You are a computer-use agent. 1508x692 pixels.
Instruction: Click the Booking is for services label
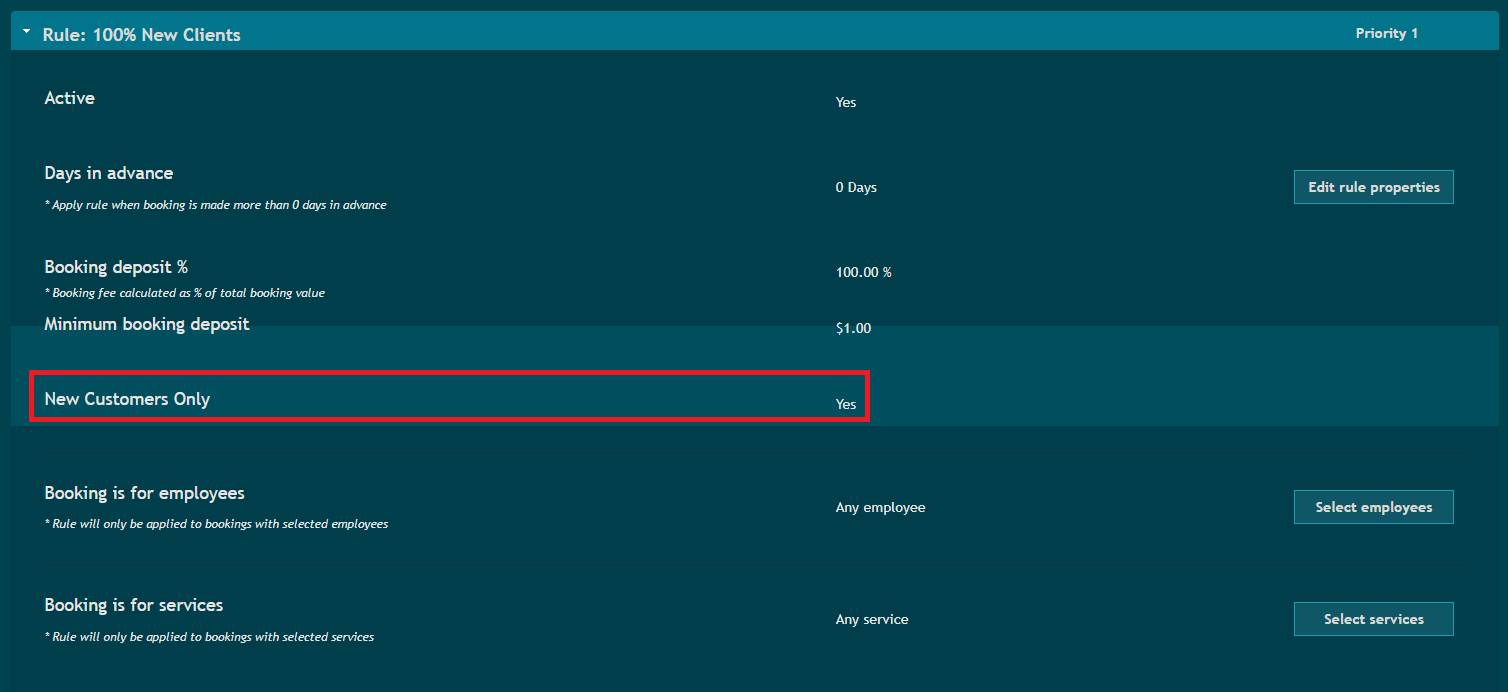[134, 605]
